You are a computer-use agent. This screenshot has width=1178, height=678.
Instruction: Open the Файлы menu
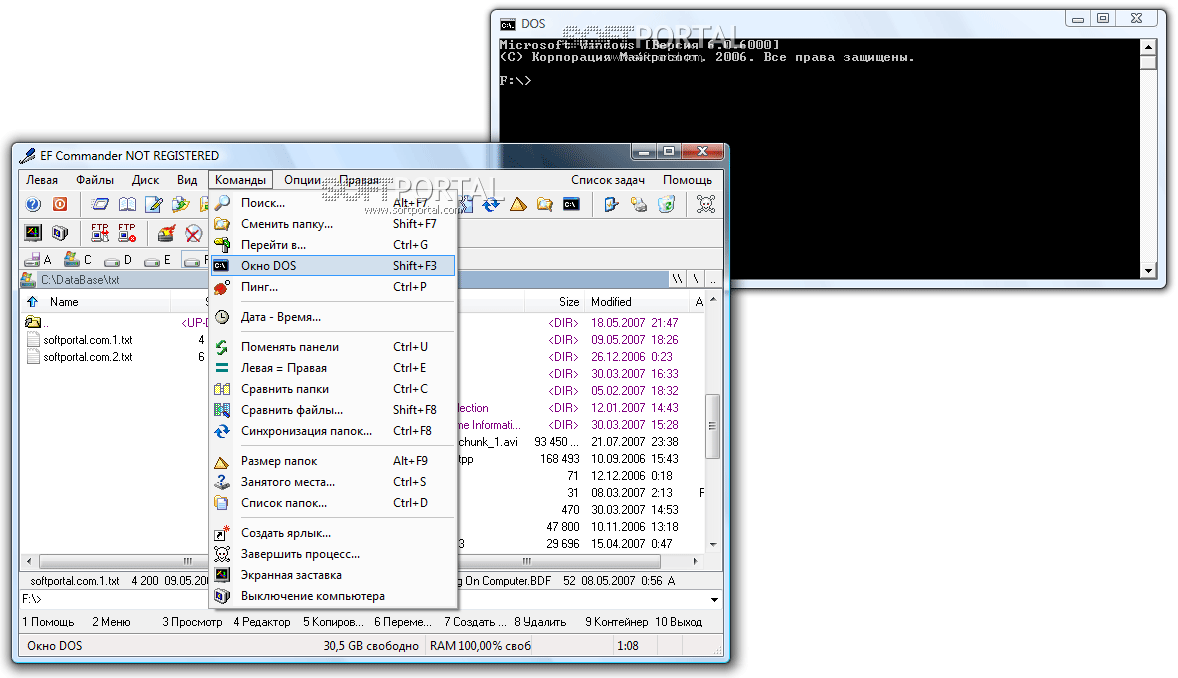(x=95, y=180)
